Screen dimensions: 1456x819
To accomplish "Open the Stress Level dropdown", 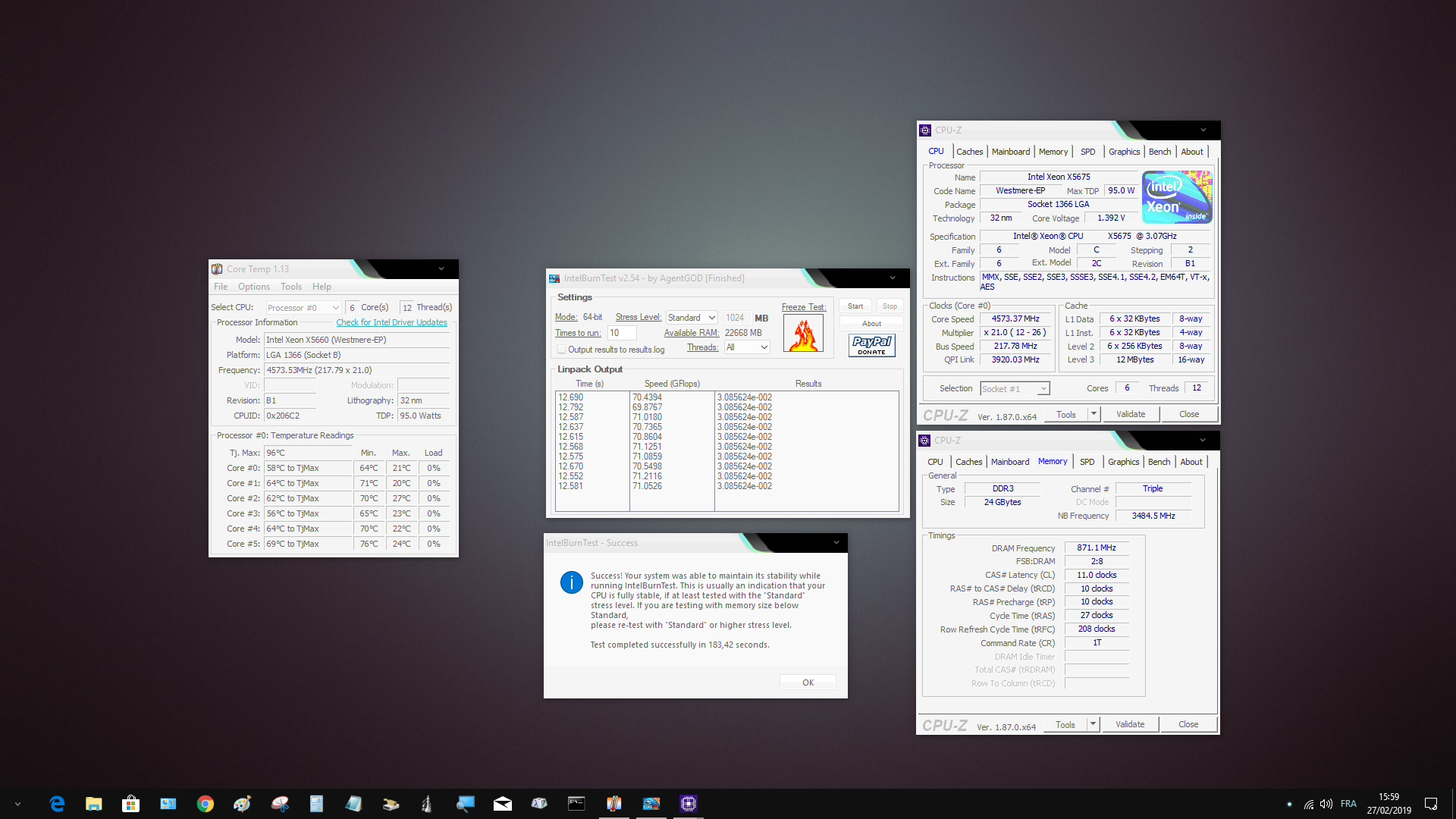I will pyautogui.click(x=711, y=317).
